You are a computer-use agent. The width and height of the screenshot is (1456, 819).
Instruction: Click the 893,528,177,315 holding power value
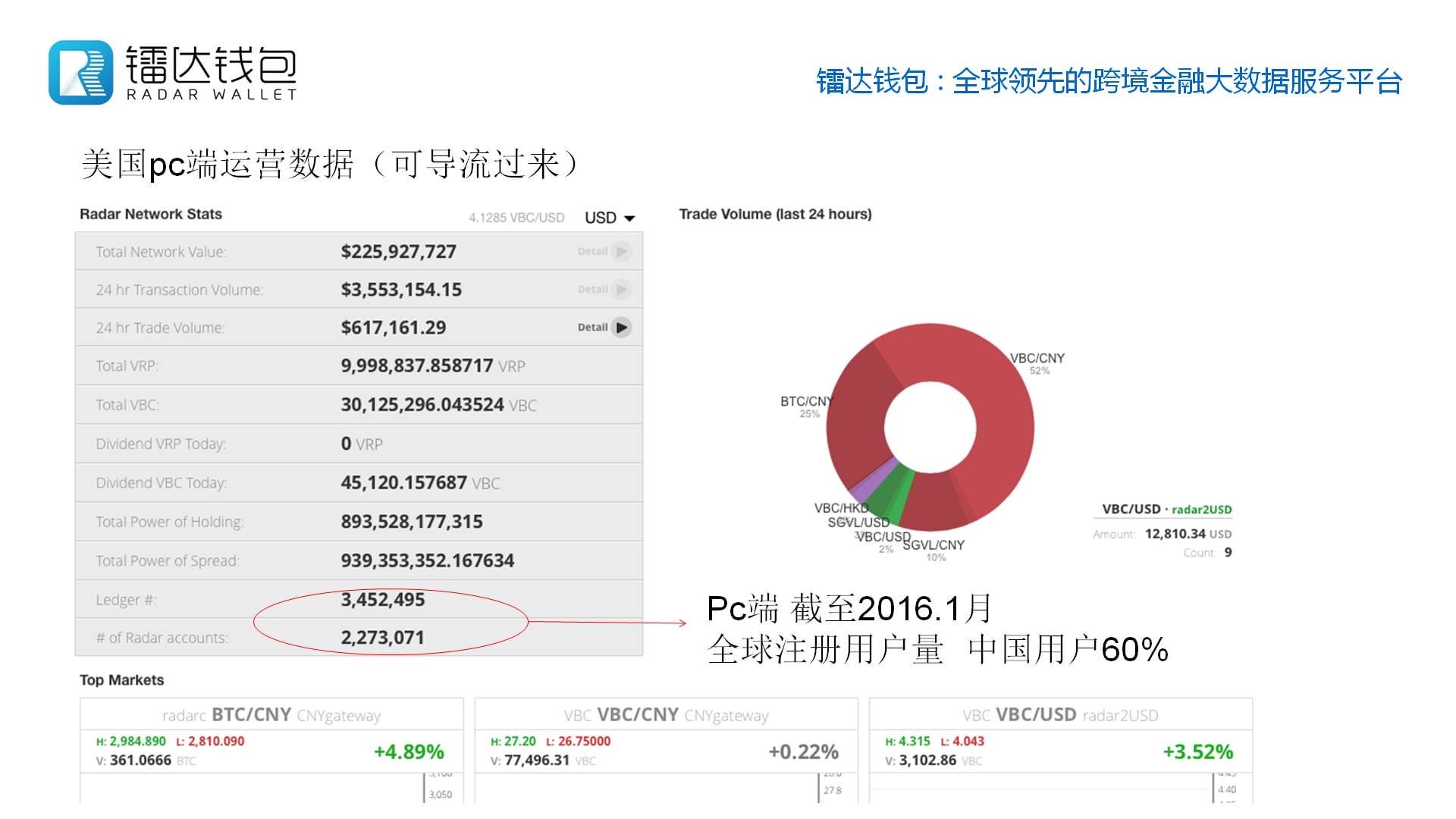tap(412, 522)
